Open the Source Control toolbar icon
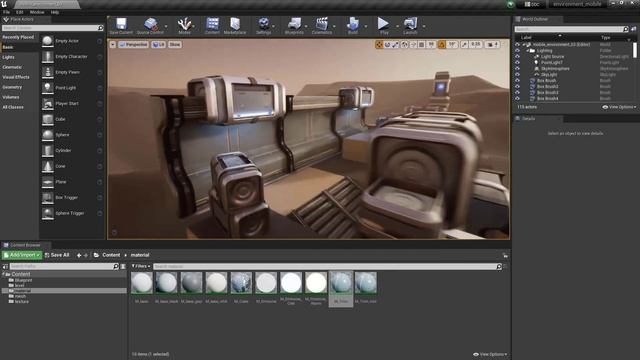Viewport: 640px width, 360px height. pos(150,24)
